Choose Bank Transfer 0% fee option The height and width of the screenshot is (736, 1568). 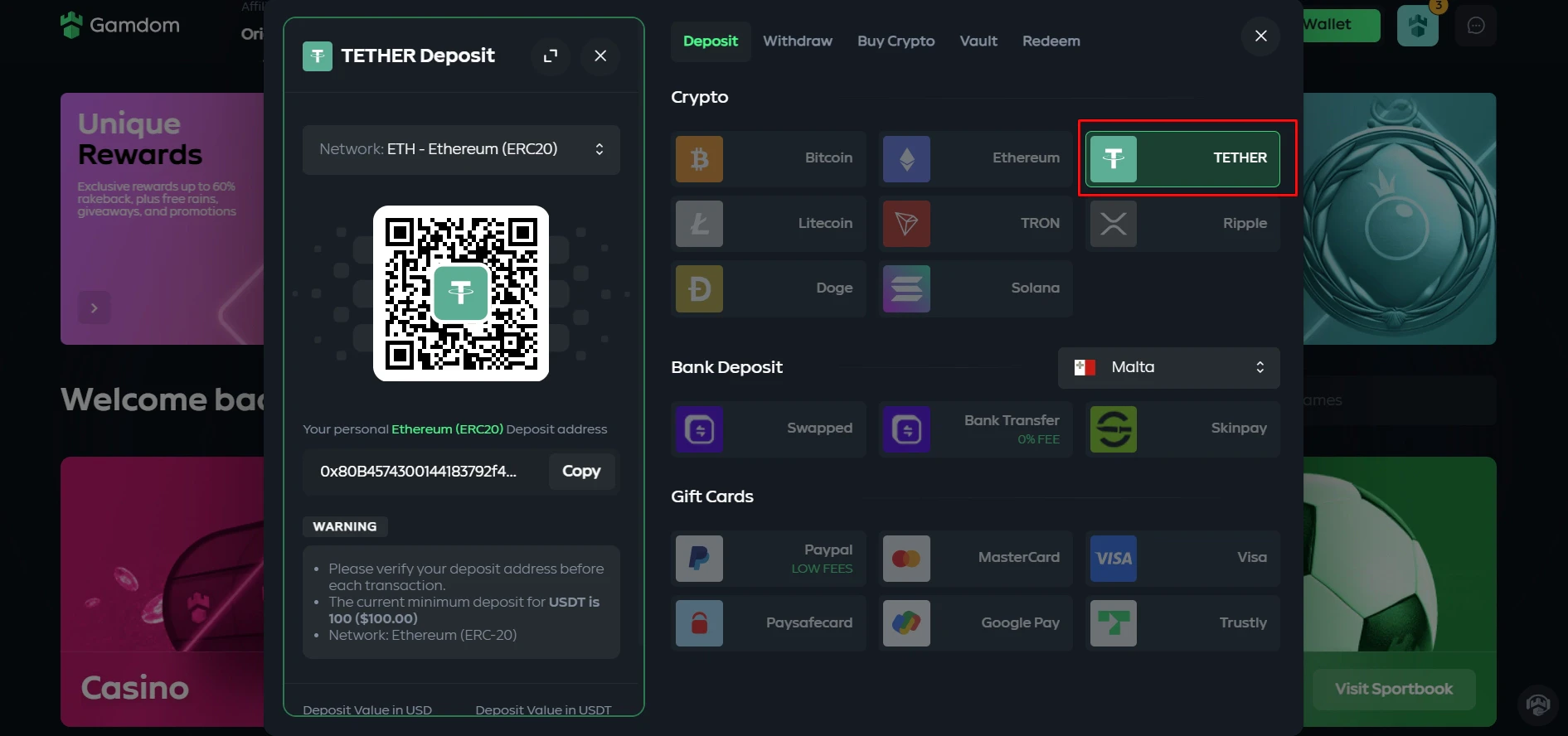(976, 429)
